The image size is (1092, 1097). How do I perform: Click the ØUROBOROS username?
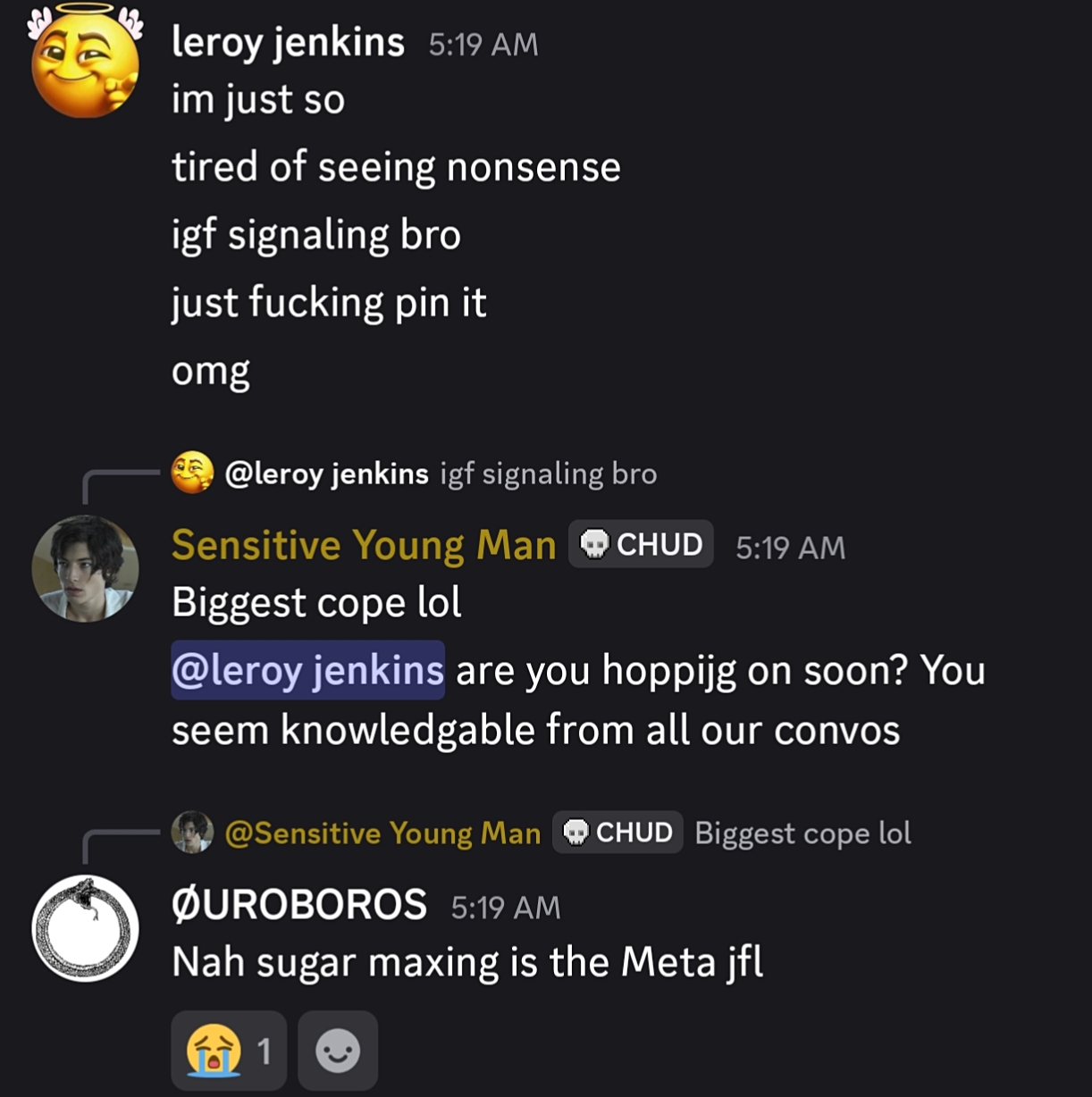click(299, 905)
